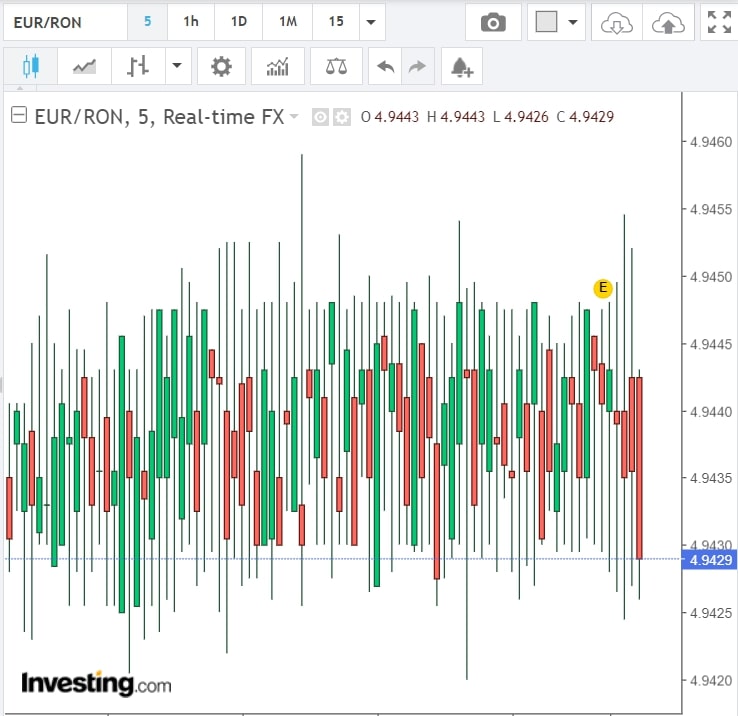Select the bar chart style icon
Screen dimensions: 738x716
point(138,67)
